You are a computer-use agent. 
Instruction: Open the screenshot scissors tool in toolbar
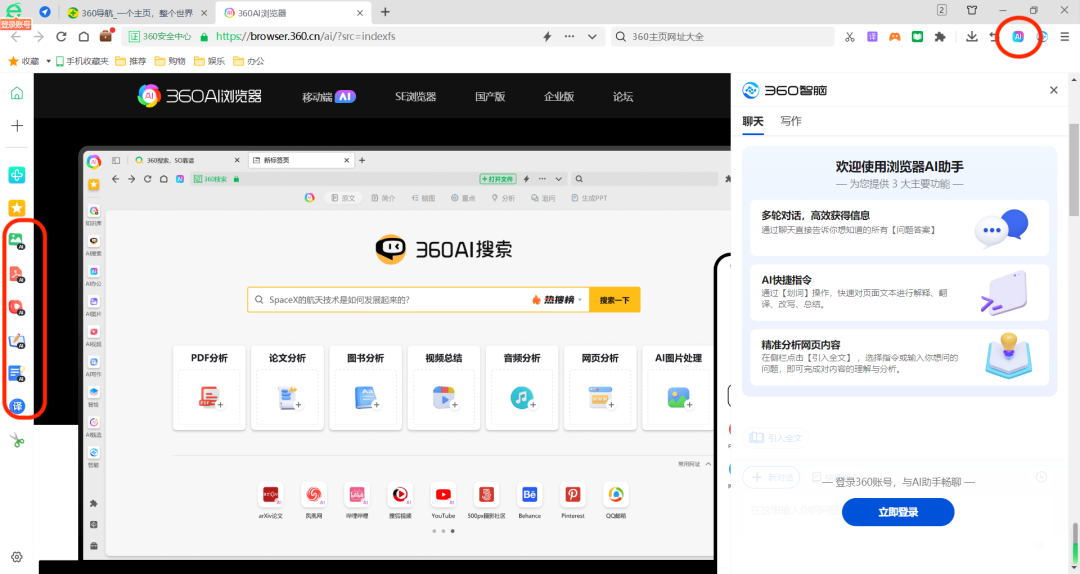click(849, 37)
